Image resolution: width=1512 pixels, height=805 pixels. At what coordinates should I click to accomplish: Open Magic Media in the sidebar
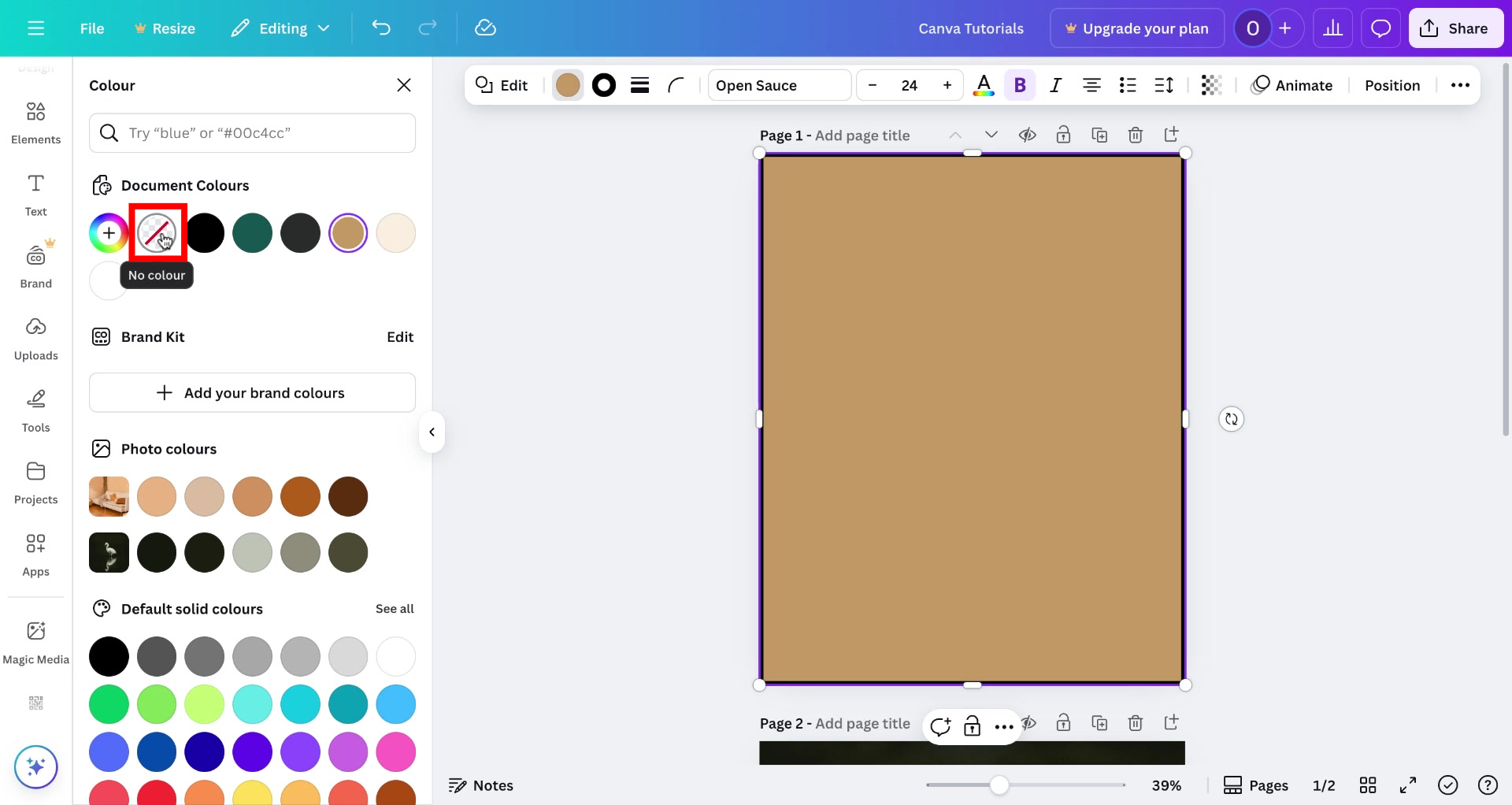click(35, 640)
